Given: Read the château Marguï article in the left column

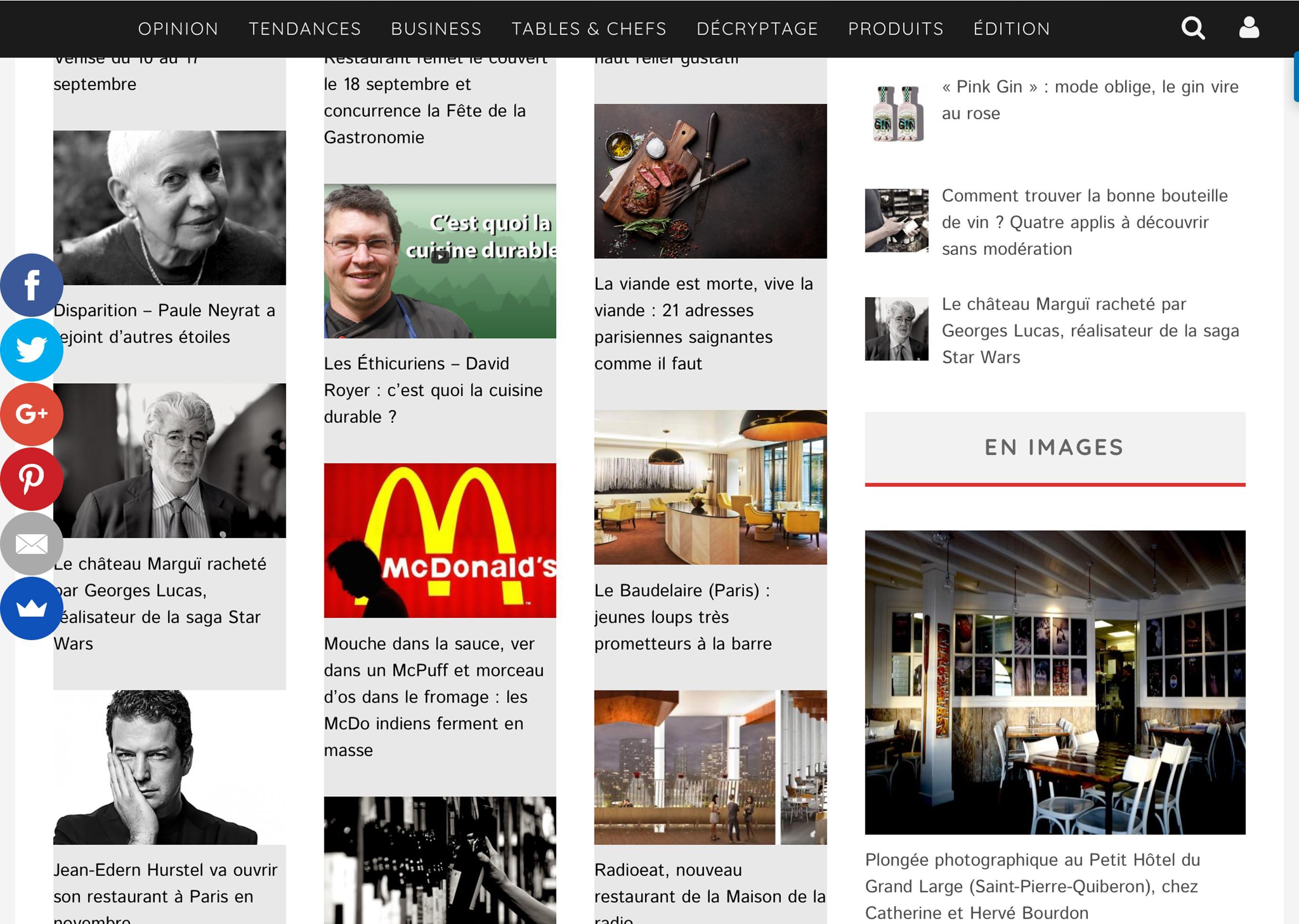Looking at the screenshot, I should click(x=160, y=604).
